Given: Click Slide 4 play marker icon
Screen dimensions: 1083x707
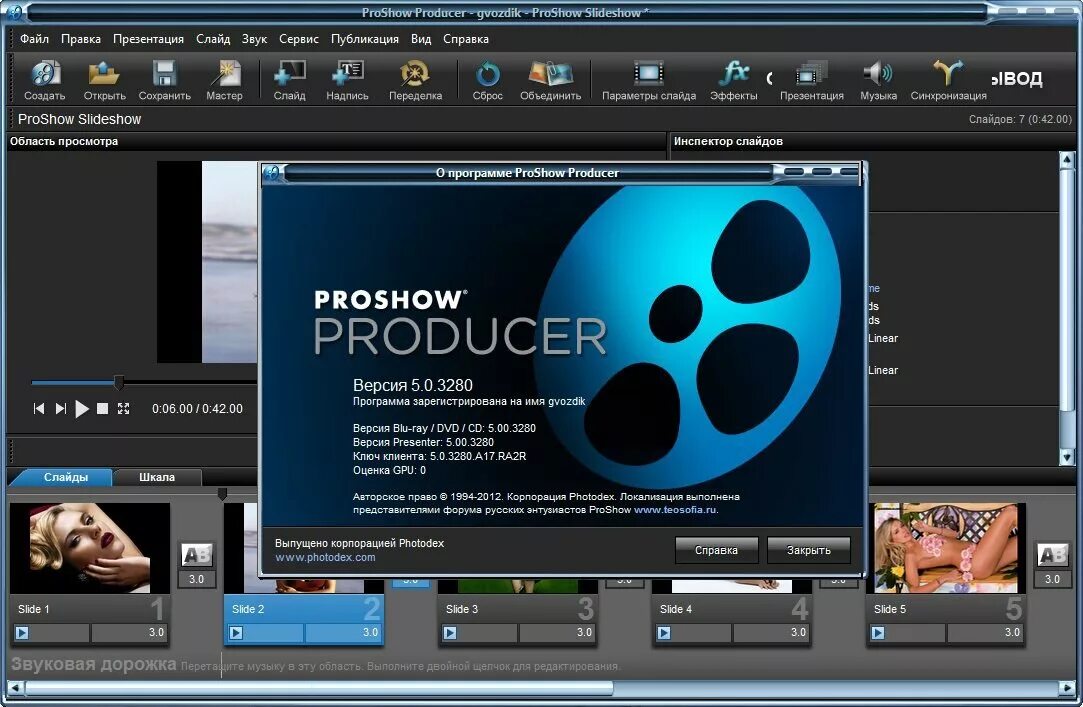Looking at the screenshot, I should click(x=664, y=632).
